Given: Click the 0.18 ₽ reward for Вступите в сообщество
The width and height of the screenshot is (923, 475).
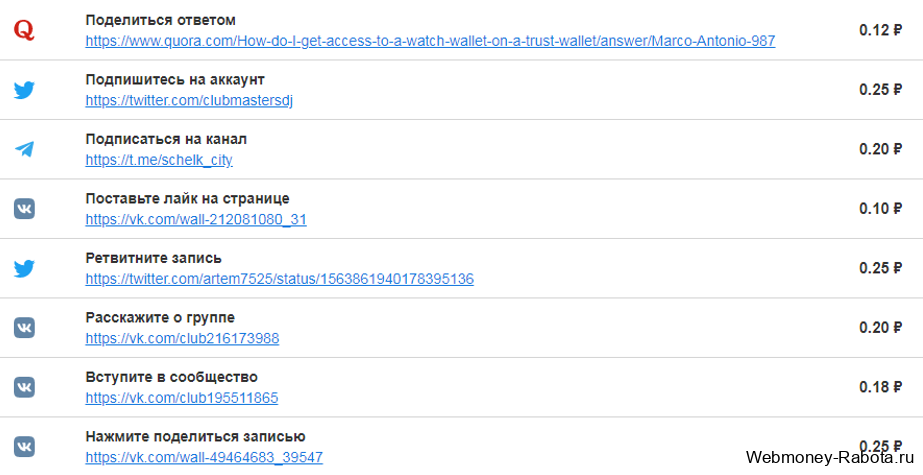Looking at the screenshot, I should (x=881, y=387).
